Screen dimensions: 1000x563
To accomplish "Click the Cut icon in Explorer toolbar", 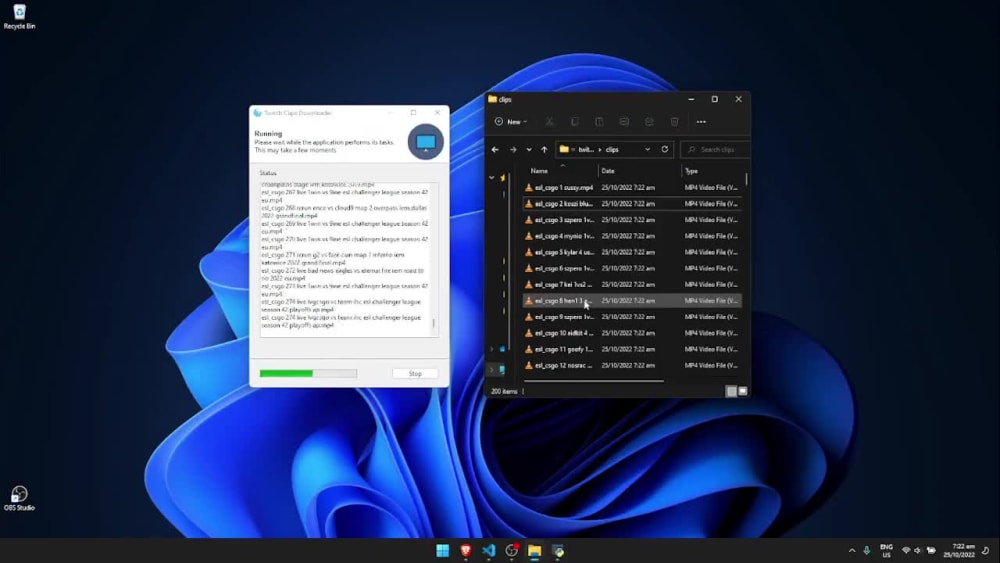I will [x=549, y=122].
